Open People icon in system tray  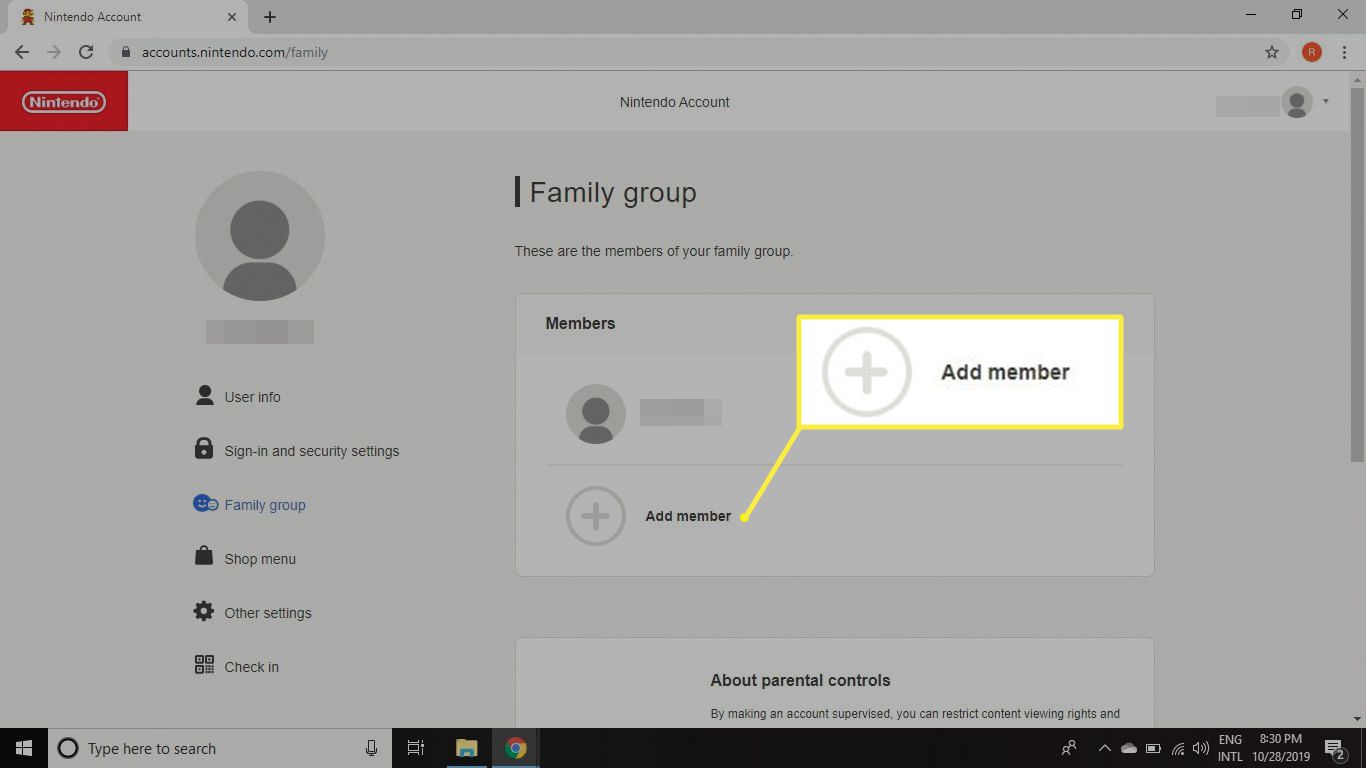(x=1069, y=748)
